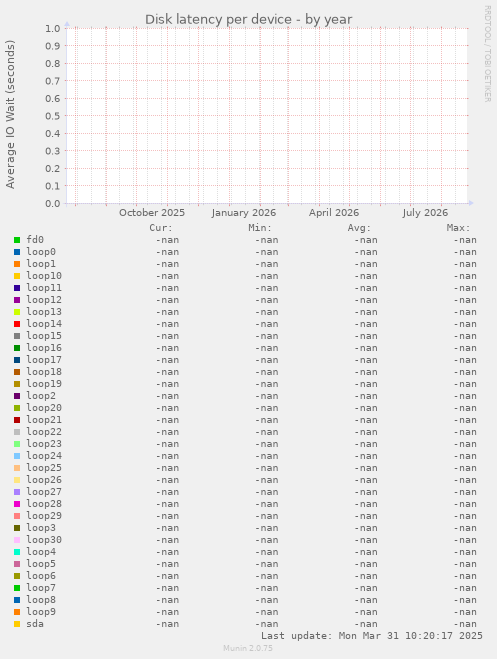The height and width of the screenshot is (659, 497).
Task: Click the green fd0 legend swatch
Action: click(x=17, y=240)
